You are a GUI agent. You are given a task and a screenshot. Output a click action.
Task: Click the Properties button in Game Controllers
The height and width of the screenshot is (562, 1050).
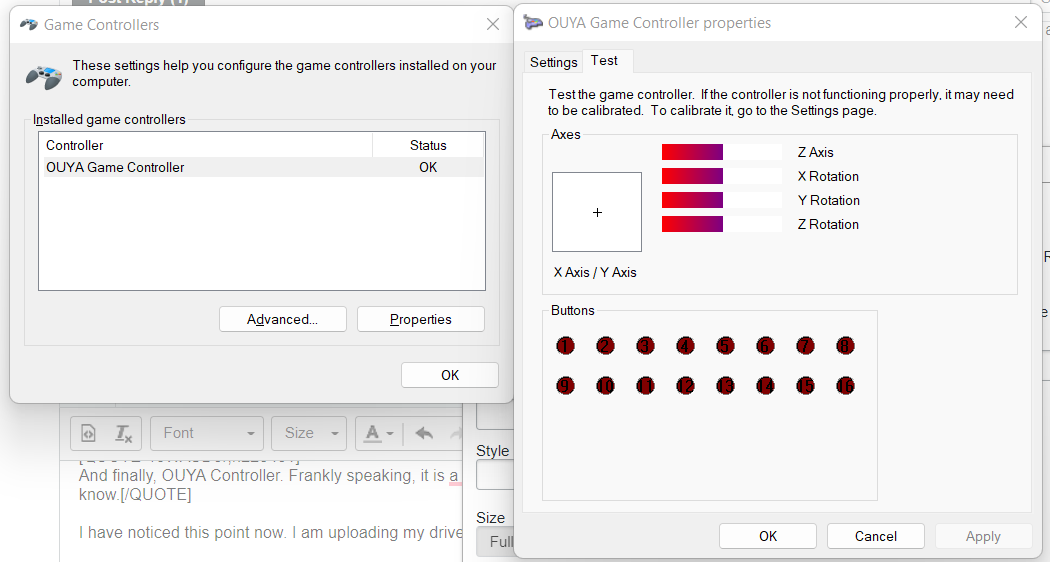[421, 320]
